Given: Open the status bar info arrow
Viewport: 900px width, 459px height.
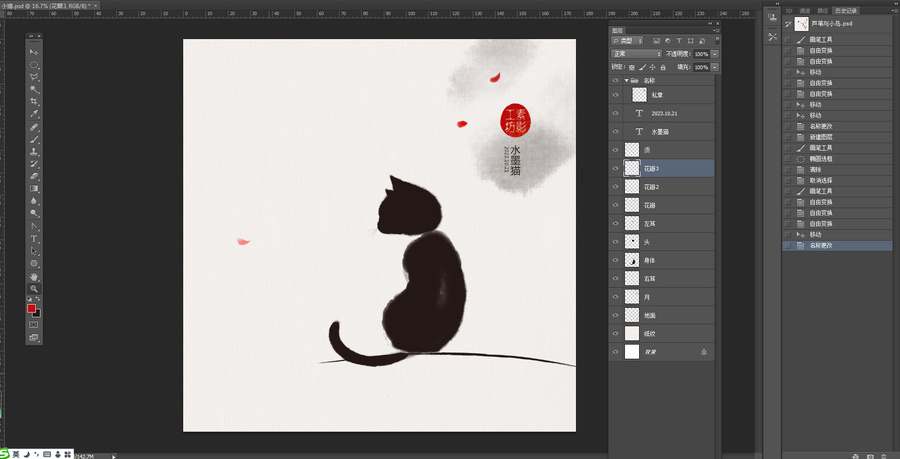Looking at the screenshot, I should pos(114,456).
